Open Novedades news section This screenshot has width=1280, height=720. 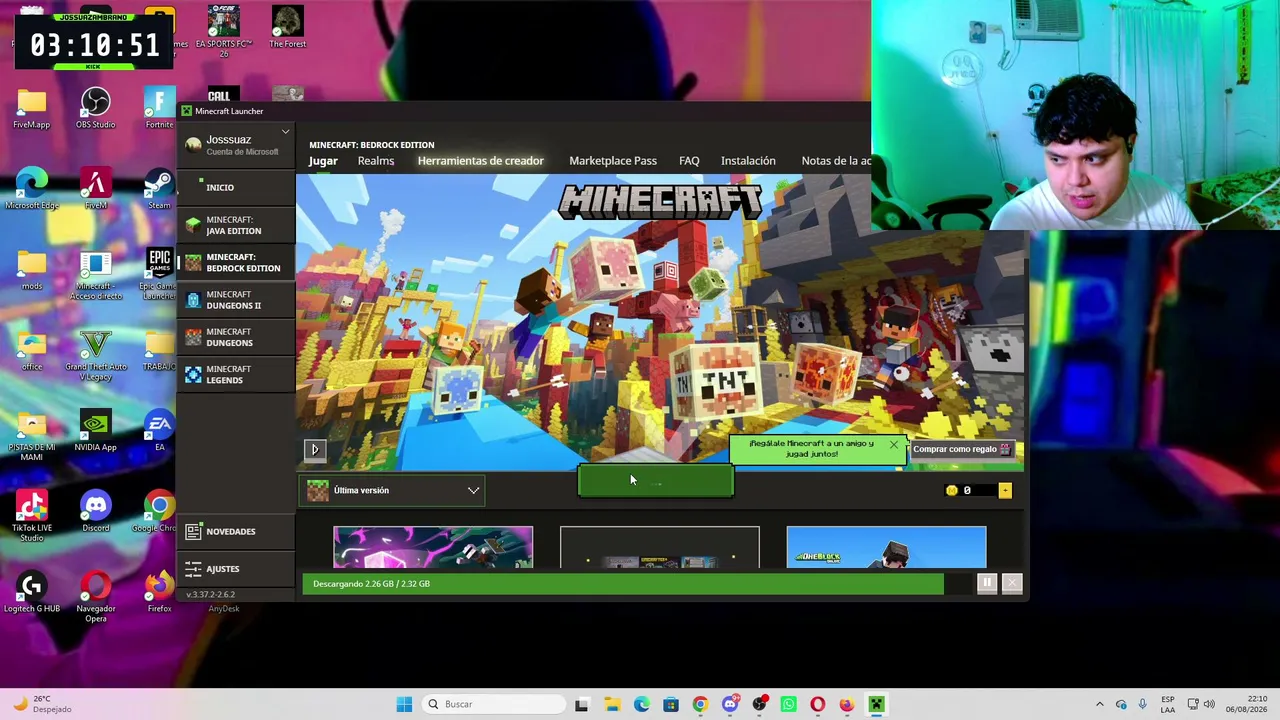tap(236, 531)
